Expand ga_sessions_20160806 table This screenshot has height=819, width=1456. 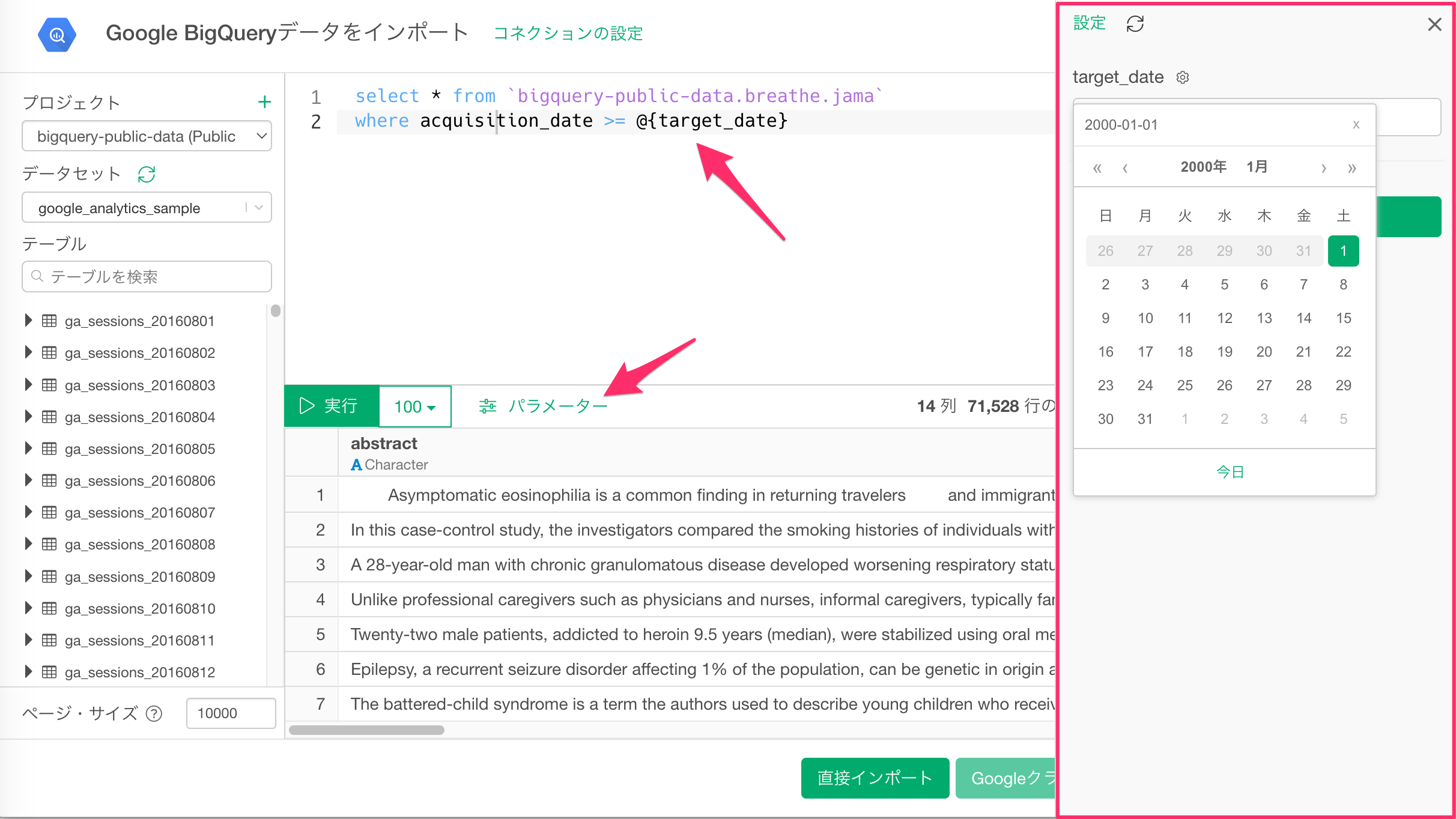click(x=28, y=480)
